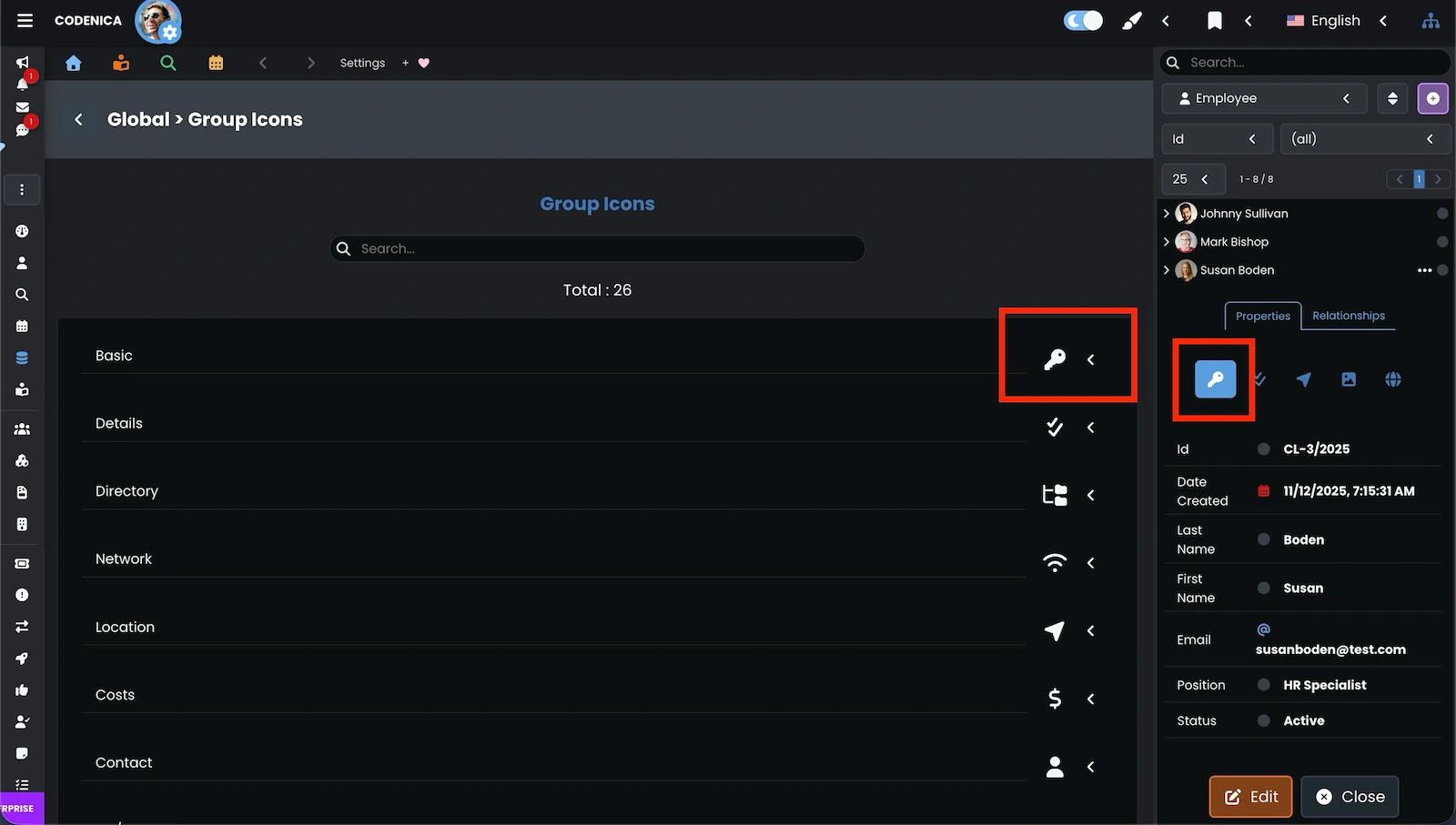
Task: Select the key icon next to Basic group
Action: click(1055, 358)
